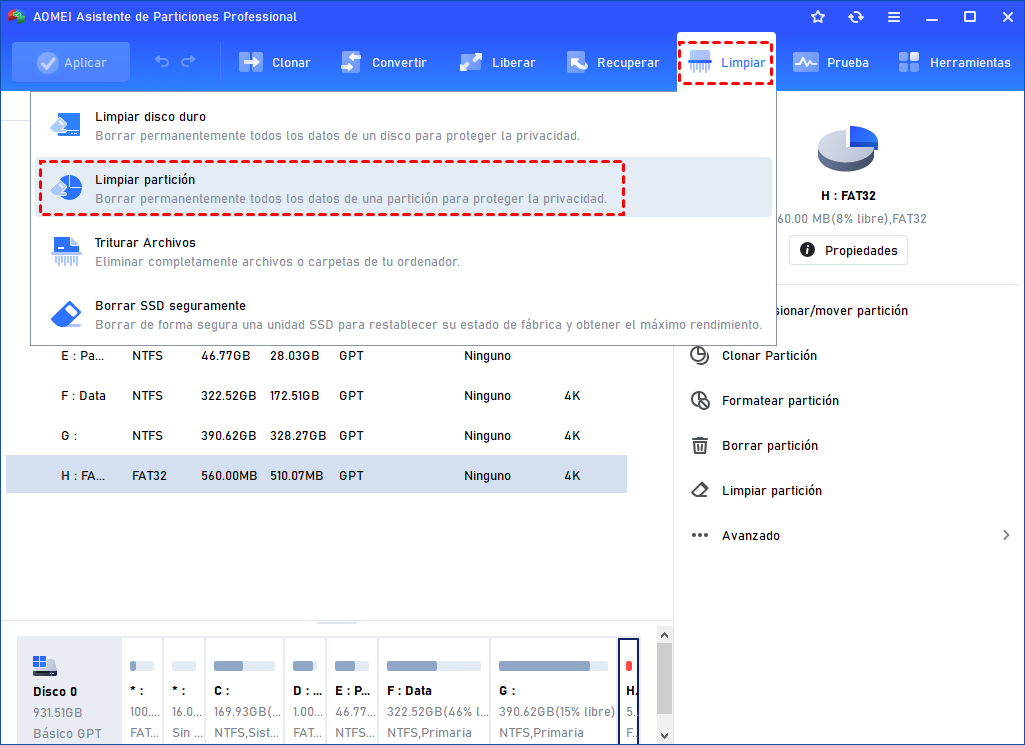This screenshot has width=1025, height=745.
Task: Click the Borrar partición trash icon
Action: [x=699, y=446]
